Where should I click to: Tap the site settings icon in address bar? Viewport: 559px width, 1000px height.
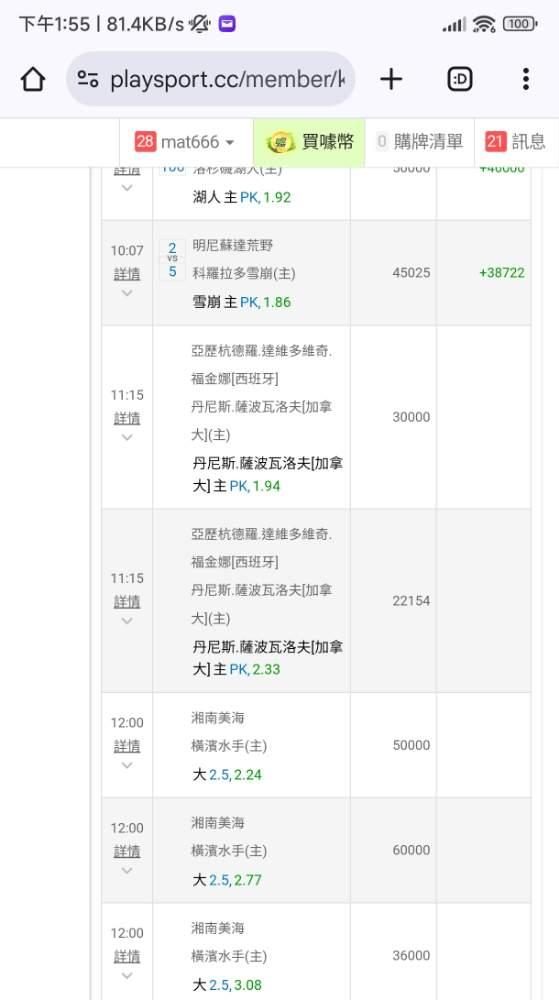[87, 79]
